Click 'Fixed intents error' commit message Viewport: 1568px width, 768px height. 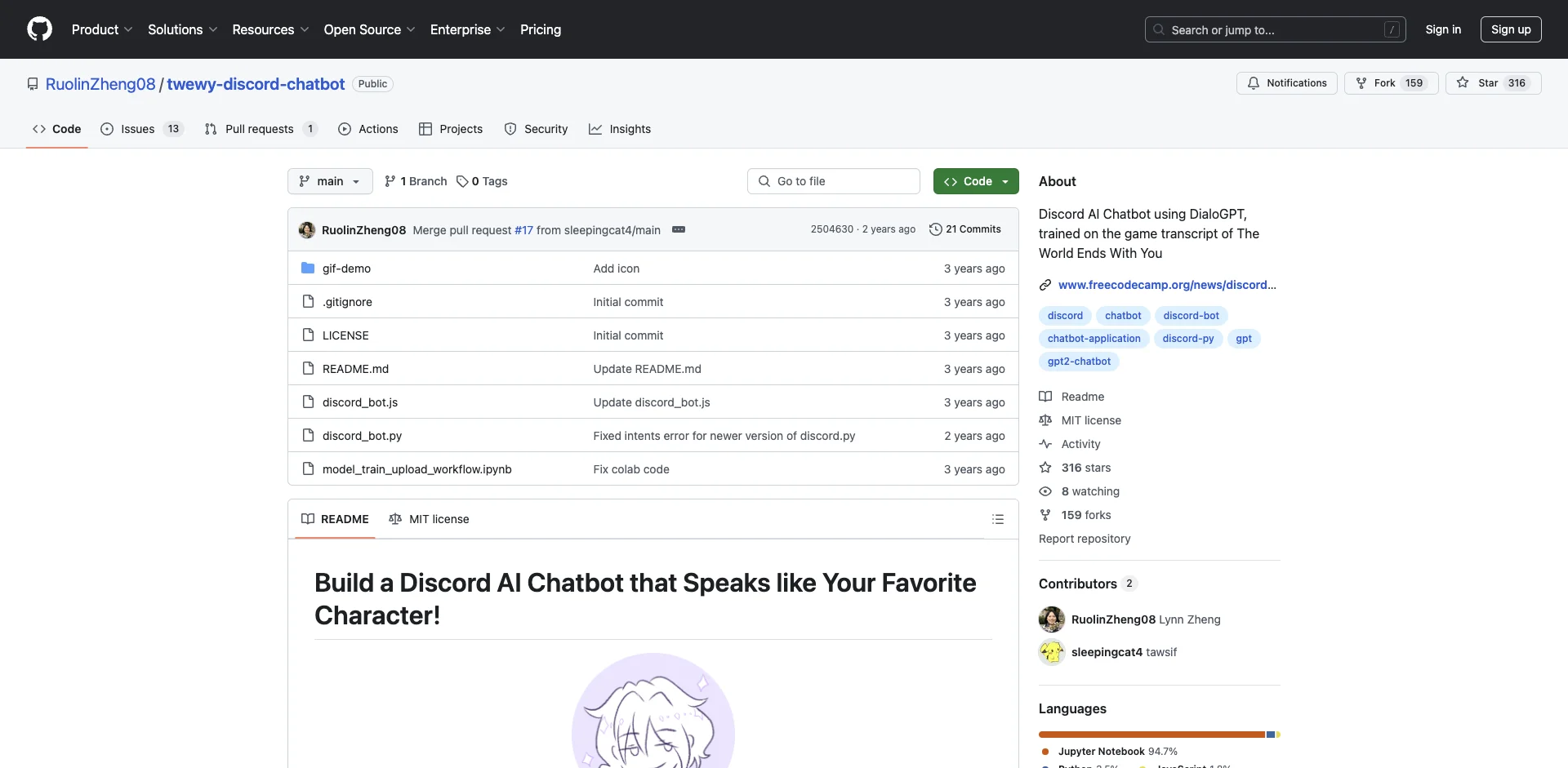click(724, 436)
